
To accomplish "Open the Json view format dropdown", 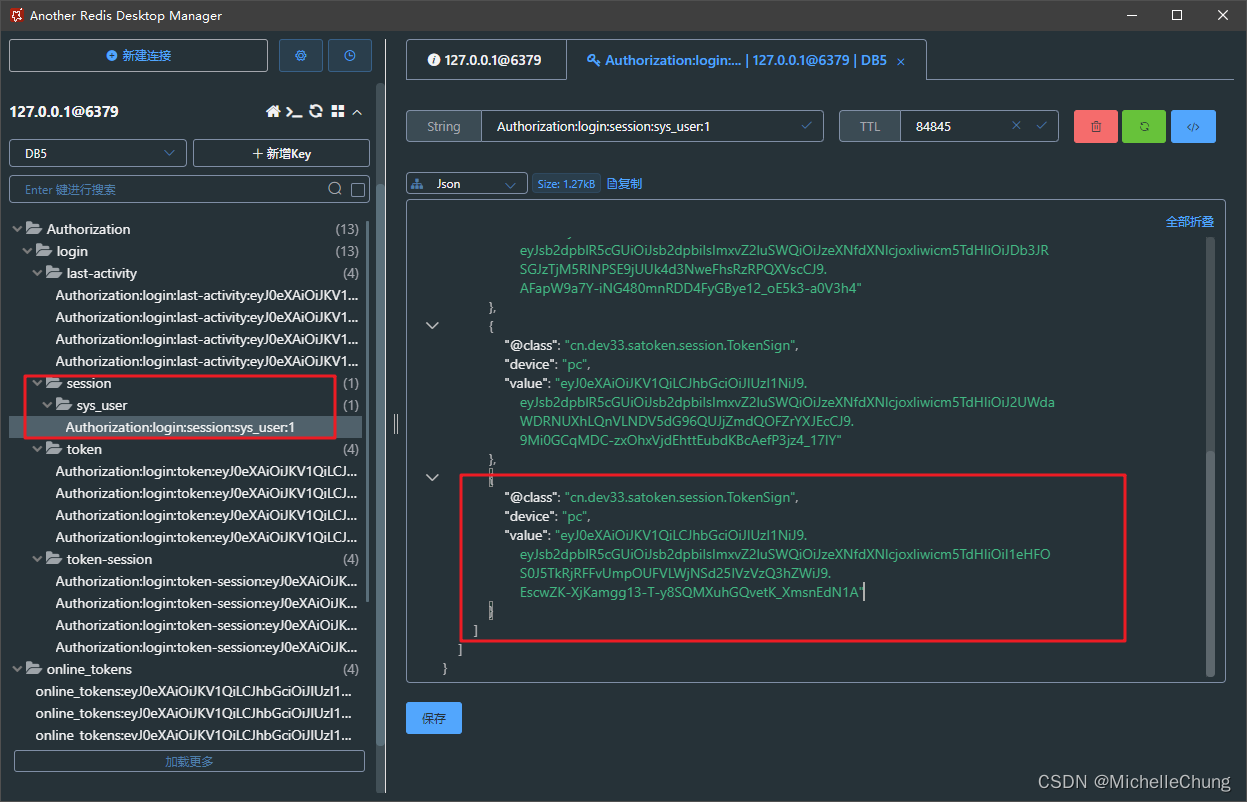I will (x=467, y=184).
